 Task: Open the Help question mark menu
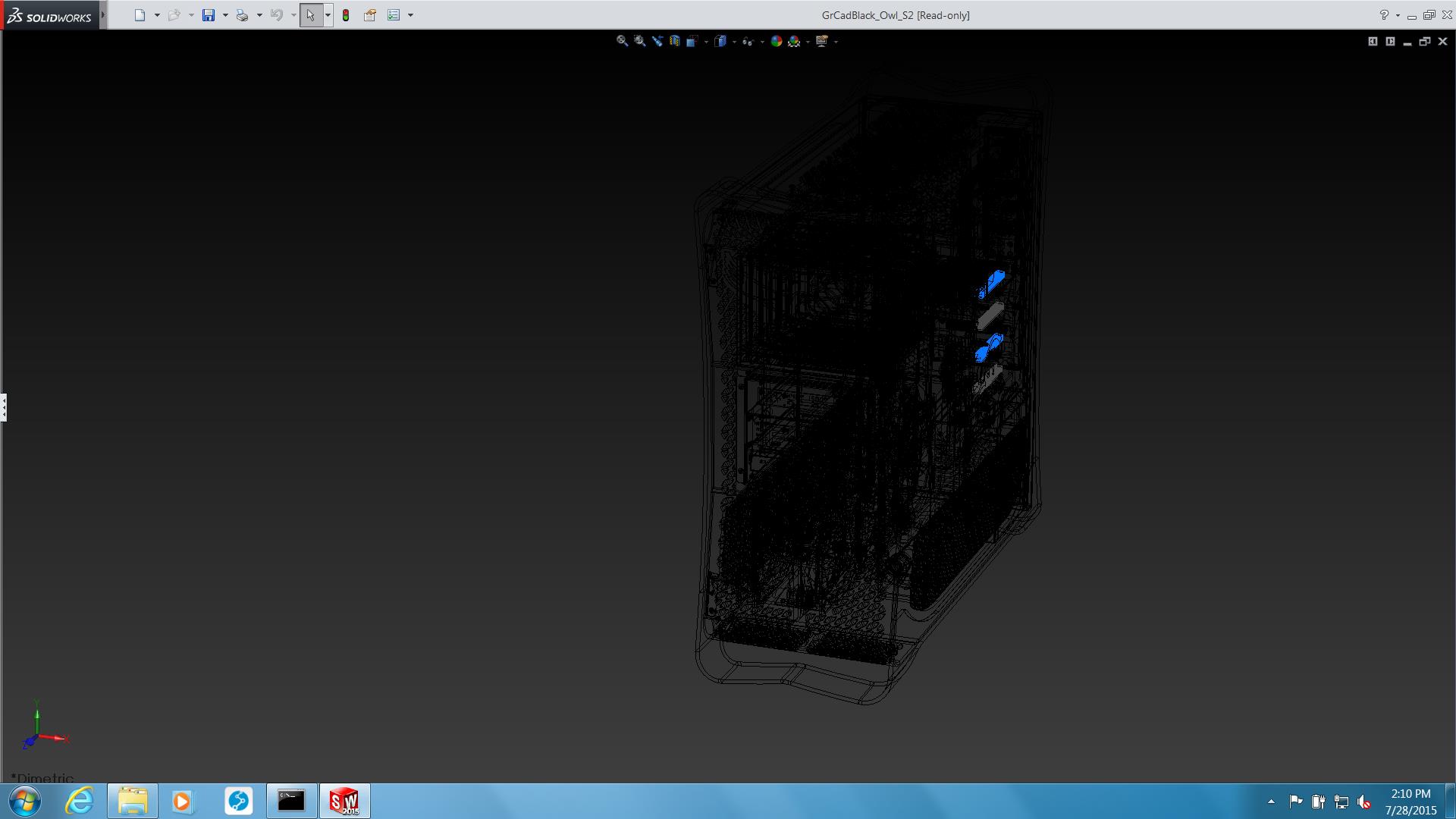(x=1384, y=15)
